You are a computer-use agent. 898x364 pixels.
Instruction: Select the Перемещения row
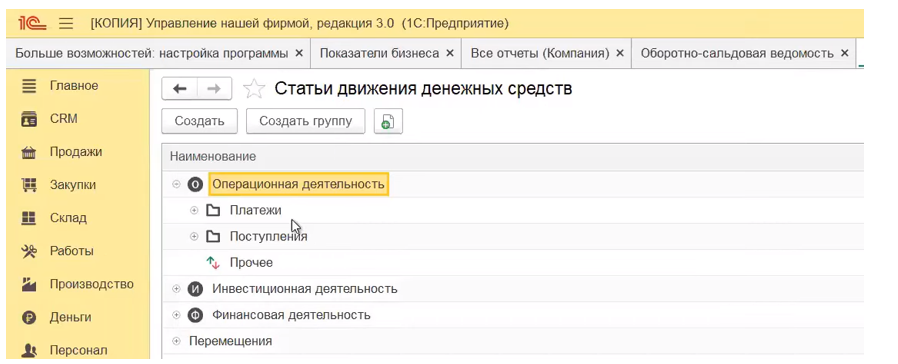click(513, 341)
